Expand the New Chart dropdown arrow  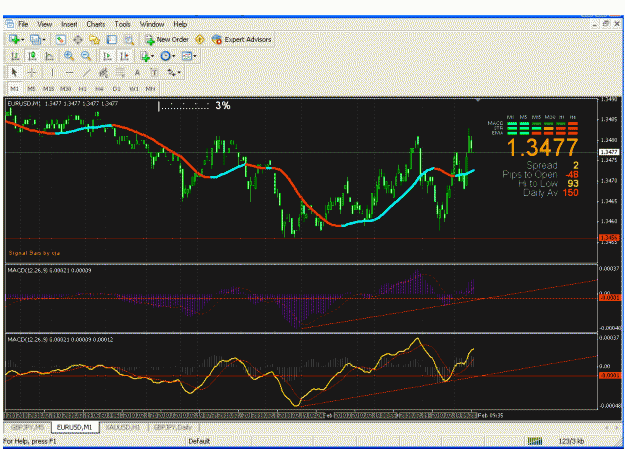pos(23,40)
